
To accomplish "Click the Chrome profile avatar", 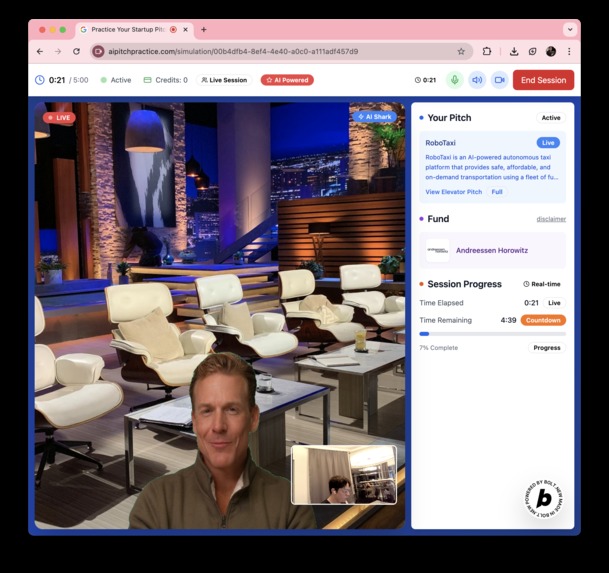I will [551, 51].
